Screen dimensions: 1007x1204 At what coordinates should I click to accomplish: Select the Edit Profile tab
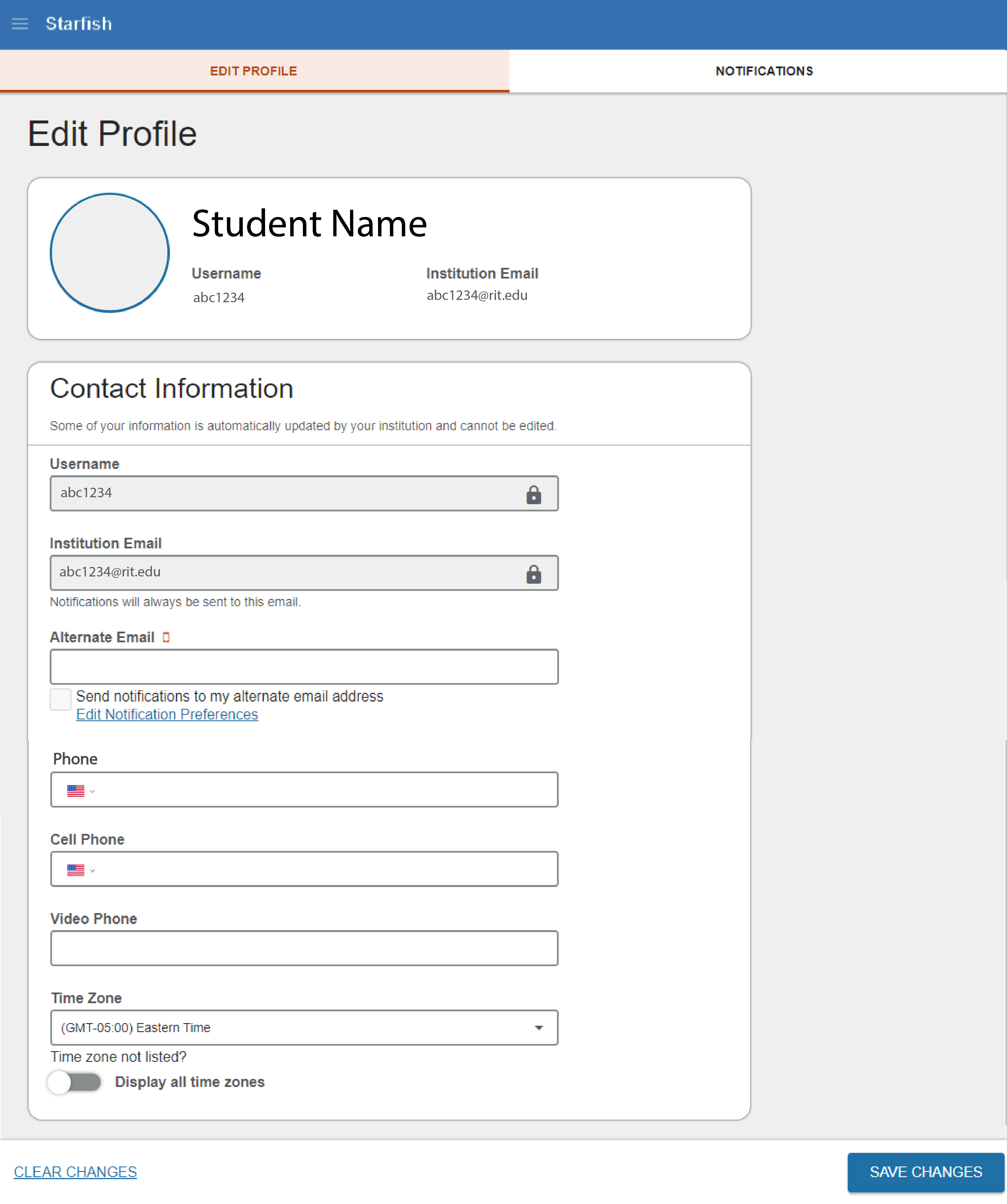(x=253, y=71)
